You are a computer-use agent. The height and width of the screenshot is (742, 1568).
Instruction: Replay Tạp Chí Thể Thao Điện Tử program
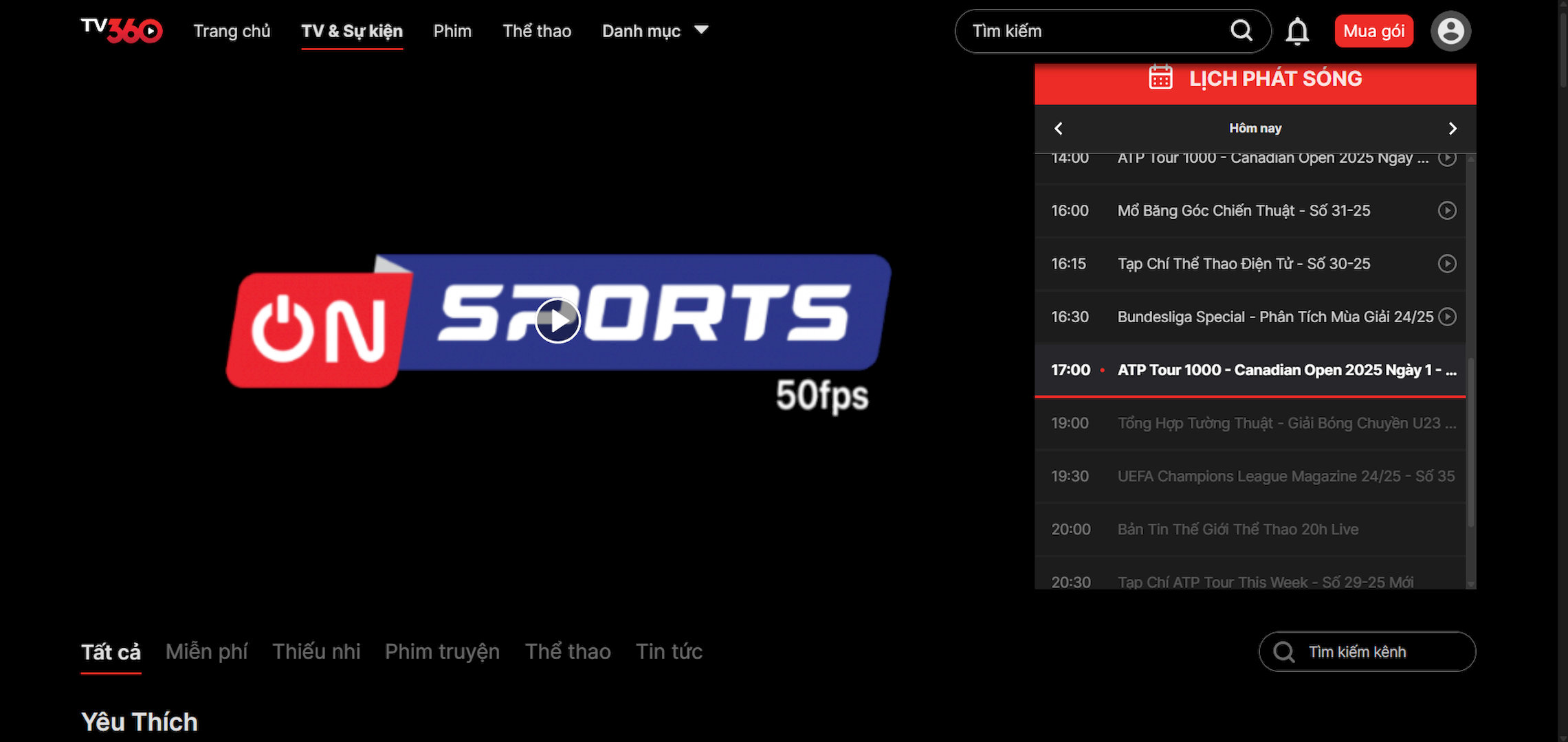click(1447, 264)
